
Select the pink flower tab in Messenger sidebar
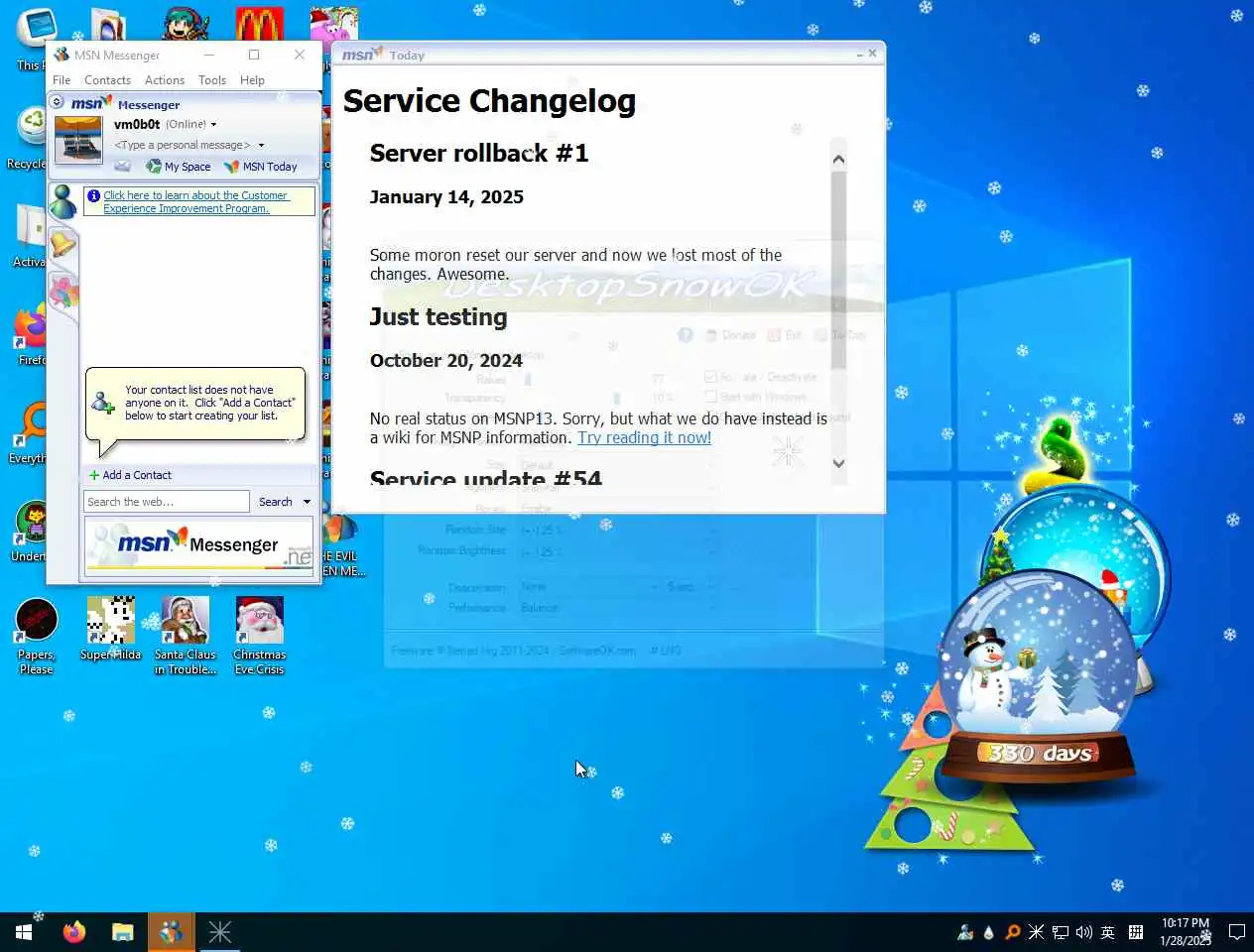(63, 292)
